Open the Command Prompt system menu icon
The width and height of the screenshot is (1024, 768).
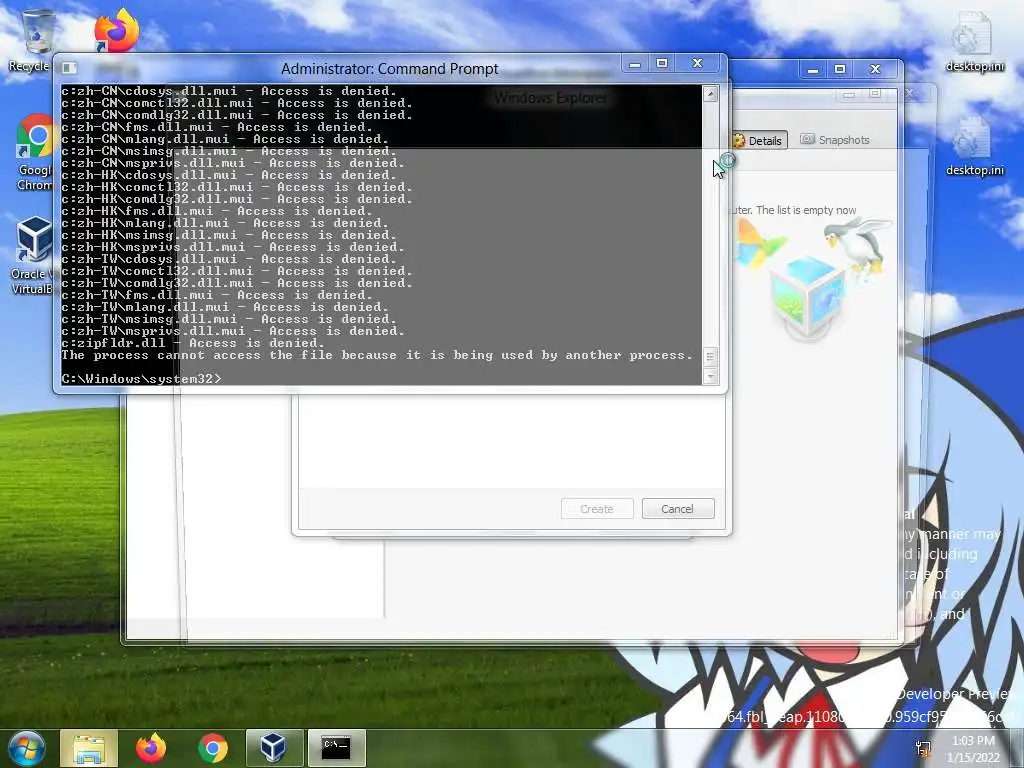[69, 68]
